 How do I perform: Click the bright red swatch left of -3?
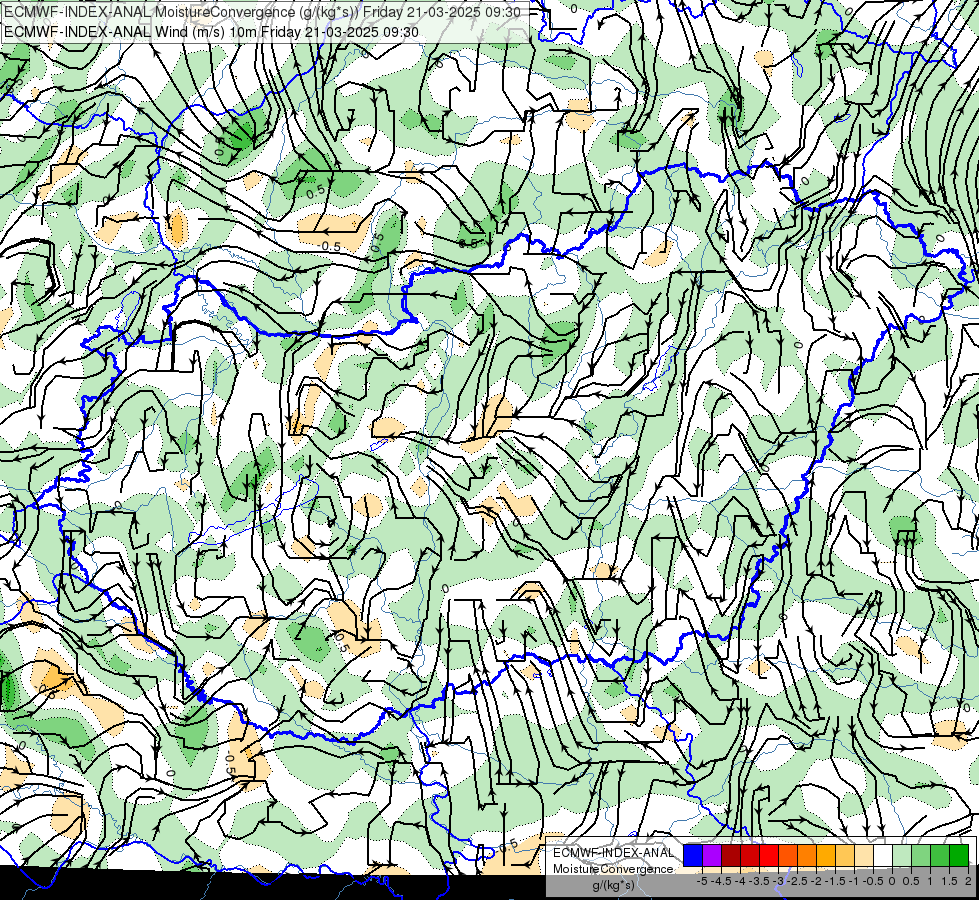(769, 856)
